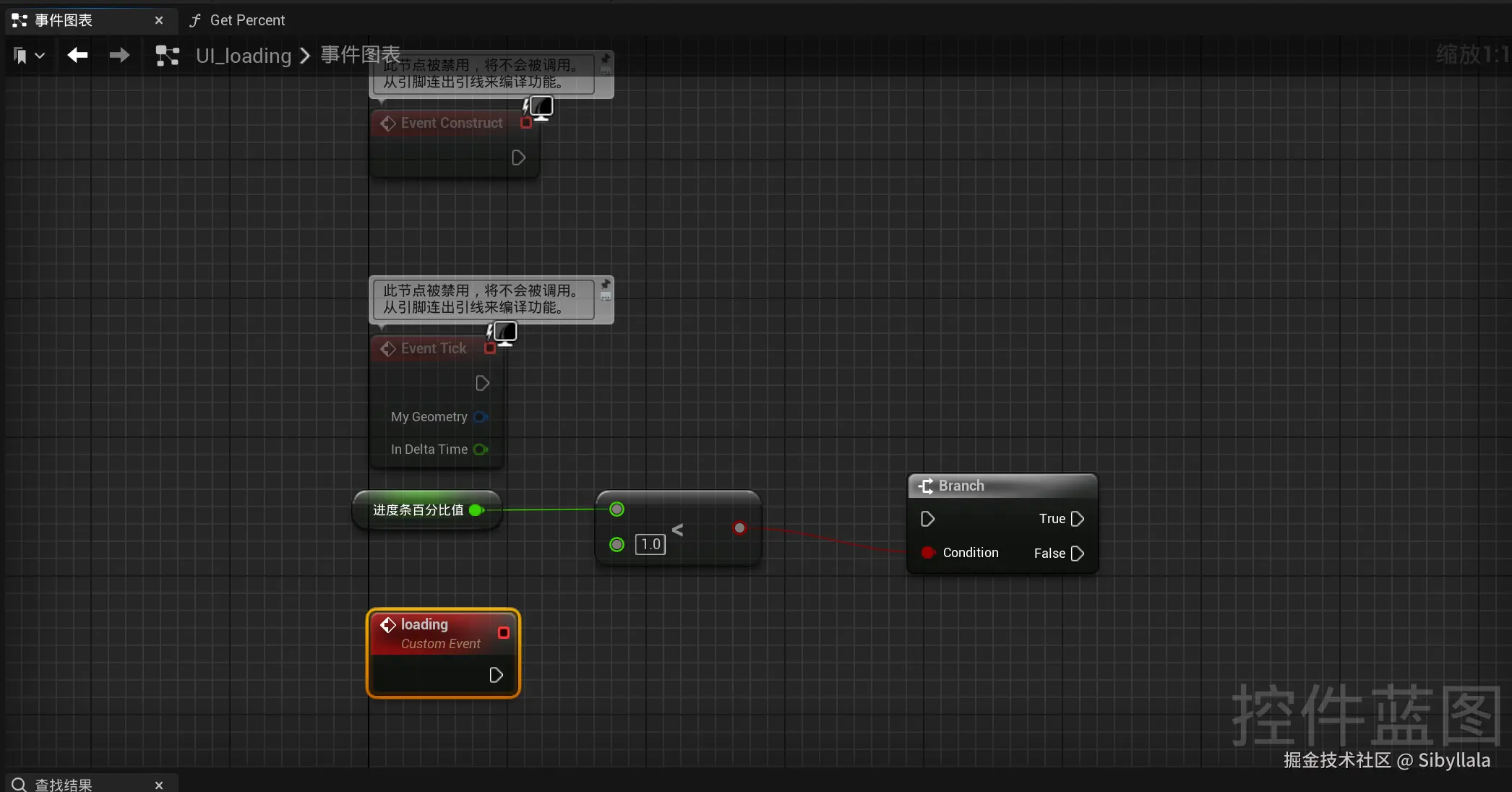Click the loading event's execution output pin
The width and height of the screenshot is (1512, 792).
(x=496, y=675)
